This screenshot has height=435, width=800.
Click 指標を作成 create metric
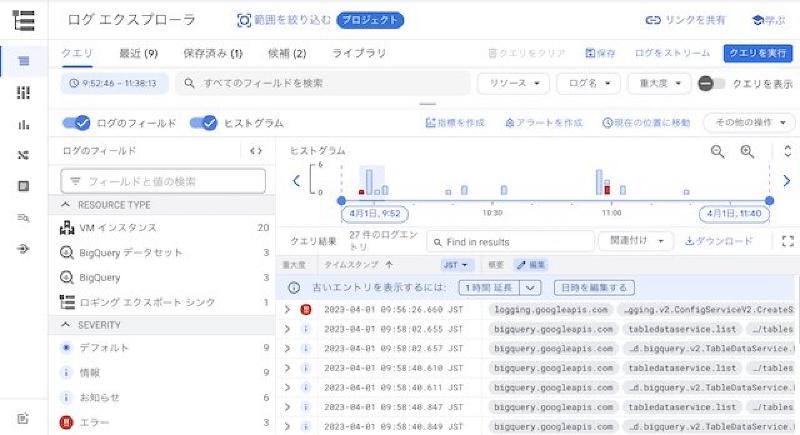455,123
